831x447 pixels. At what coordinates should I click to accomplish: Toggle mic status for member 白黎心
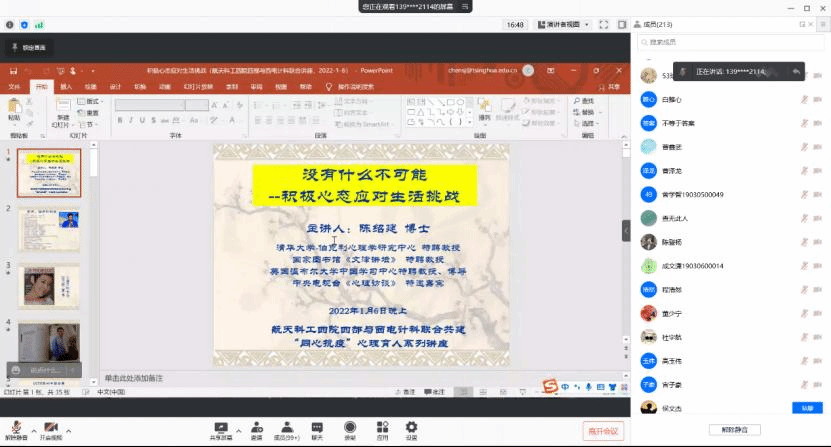[804, 99]
